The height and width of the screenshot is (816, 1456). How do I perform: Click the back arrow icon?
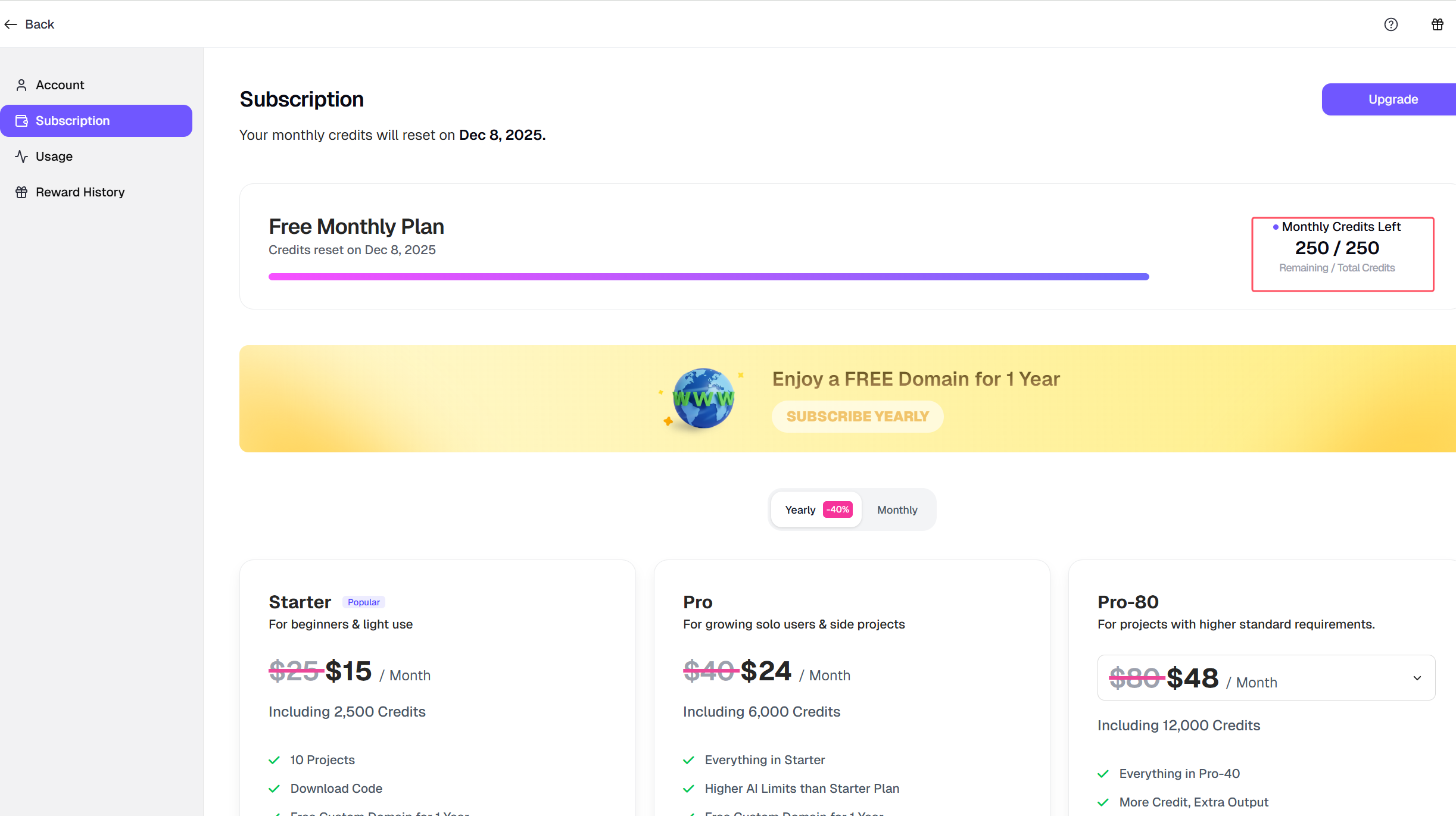(x=11, y=24)
